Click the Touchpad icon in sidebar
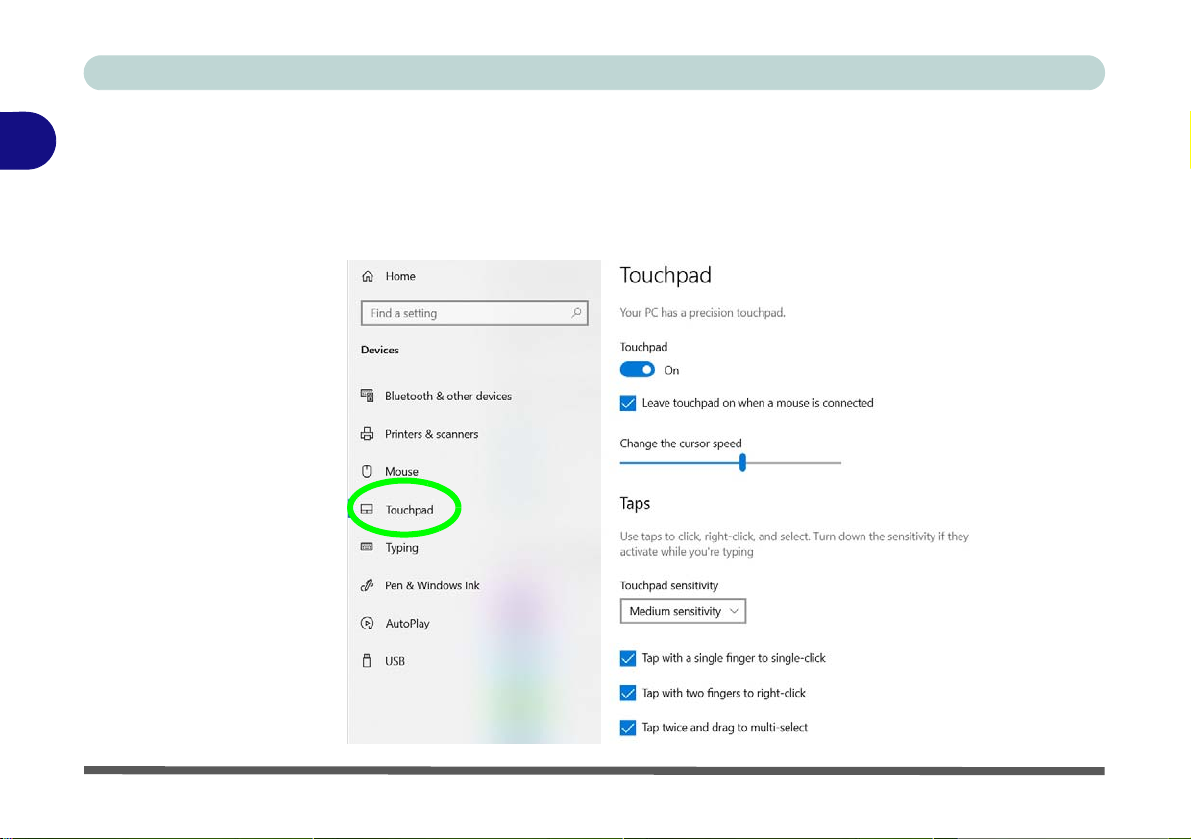Viewport: 1191px width, 839px height. pyautogui.click(x=367, y=509)
